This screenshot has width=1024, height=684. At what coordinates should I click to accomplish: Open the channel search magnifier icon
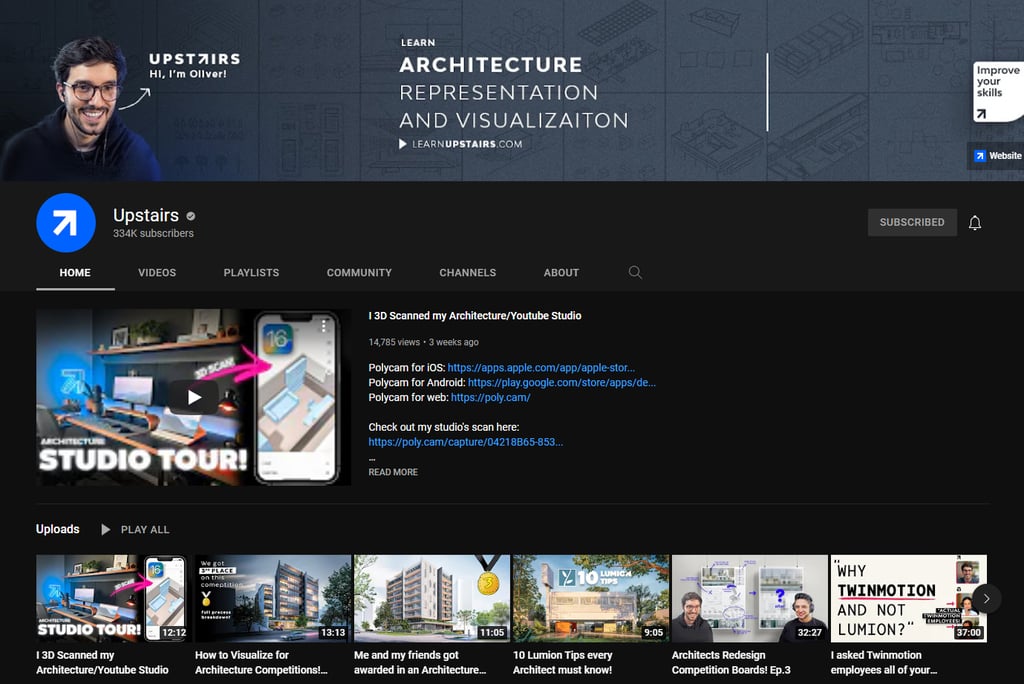pos(635,272)
